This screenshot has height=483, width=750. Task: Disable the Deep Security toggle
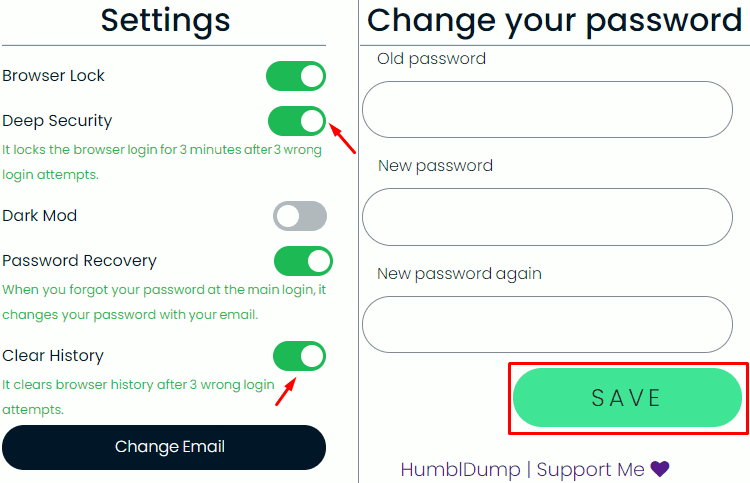297,121
